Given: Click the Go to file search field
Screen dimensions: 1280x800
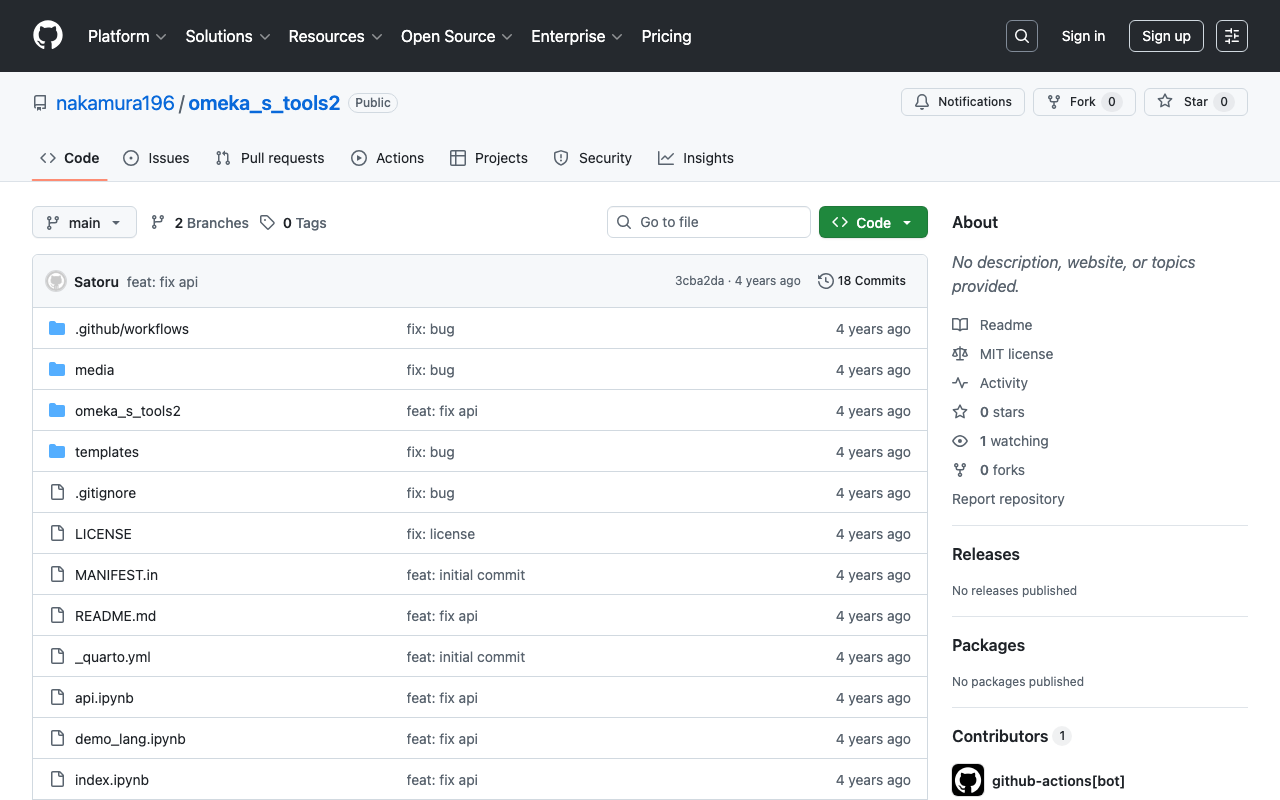Looking at the screenshot, I should coord(709,222).
